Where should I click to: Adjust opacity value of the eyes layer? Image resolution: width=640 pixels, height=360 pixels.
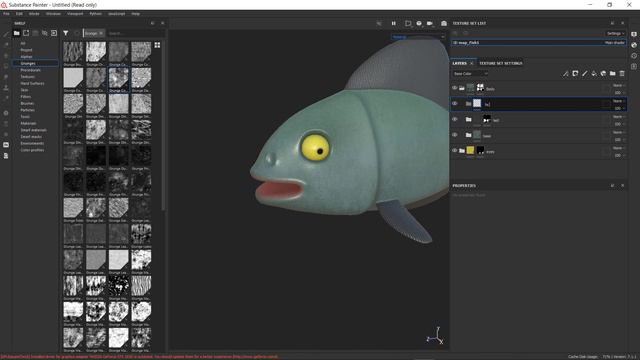[618, 155]
